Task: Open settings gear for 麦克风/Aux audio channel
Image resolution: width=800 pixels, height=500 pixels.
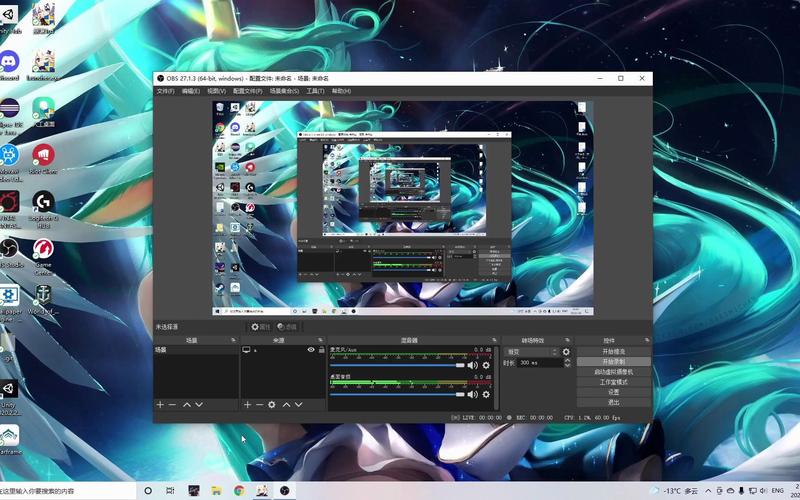Action: point(486,365)
